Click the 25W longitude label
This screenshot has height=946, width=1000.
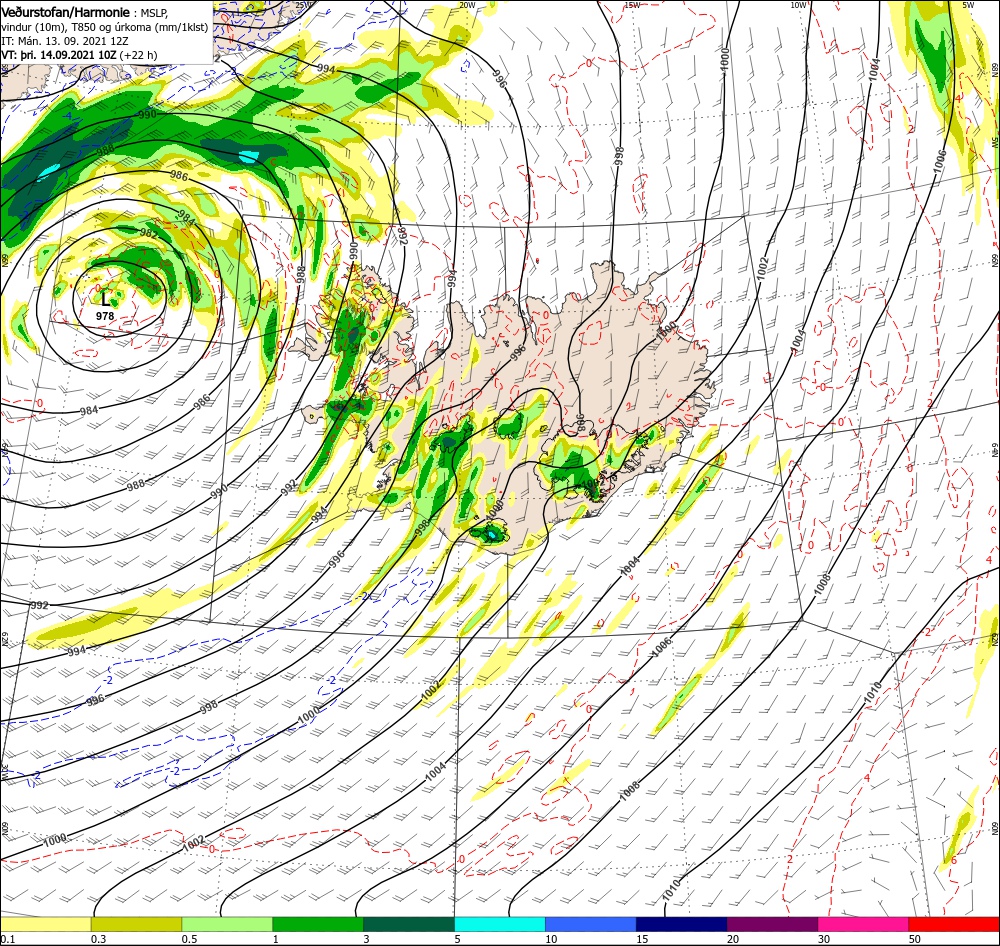click(x=304, y=5)
